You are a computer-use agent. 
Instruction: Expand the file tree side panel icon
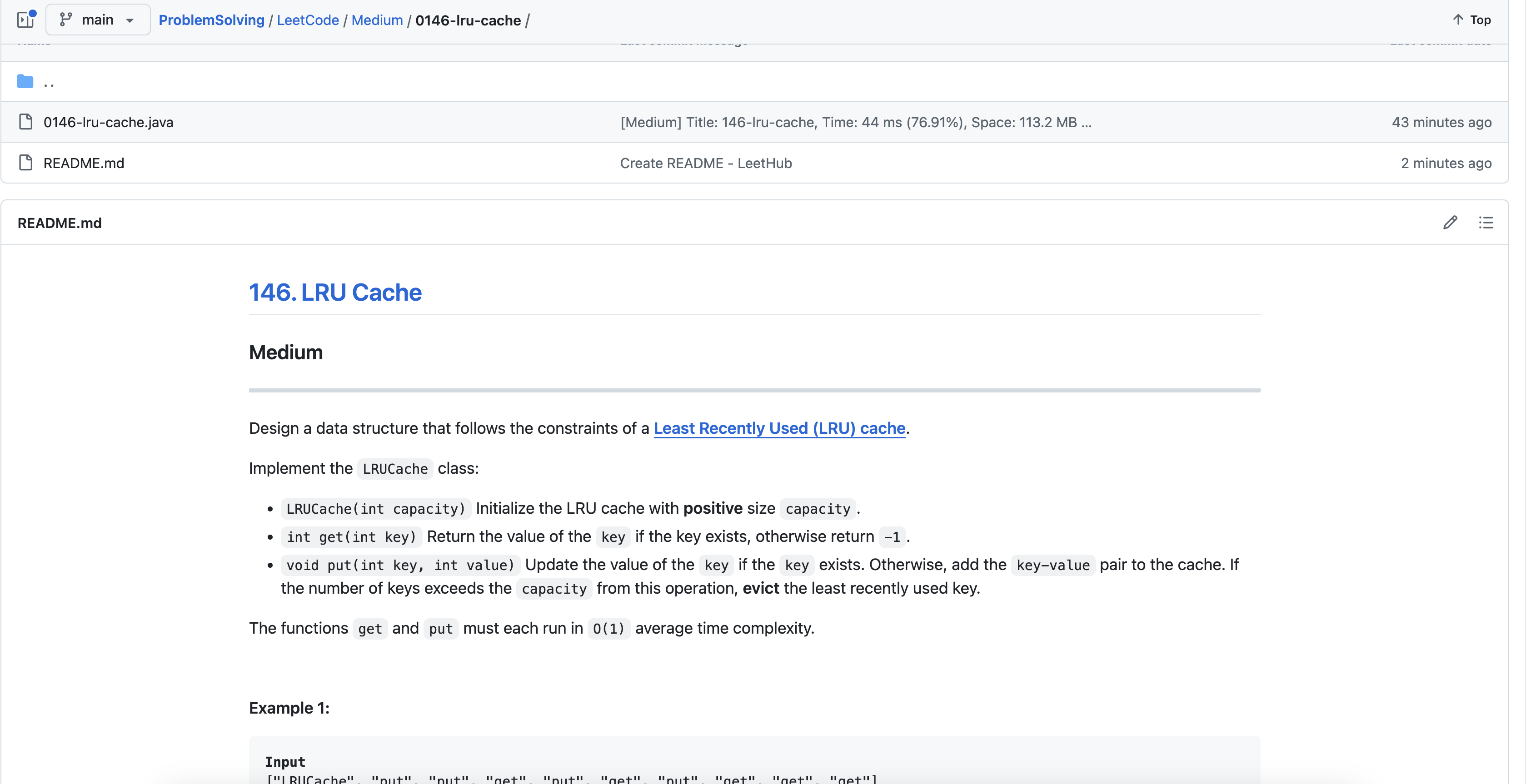point(25,20)
